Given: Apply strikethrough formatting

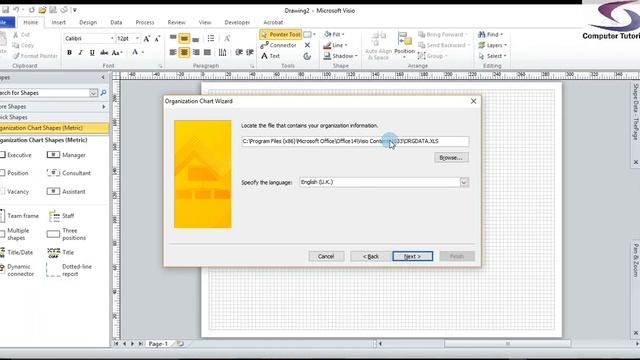Looking at the screenshot, I should point(104,52).
